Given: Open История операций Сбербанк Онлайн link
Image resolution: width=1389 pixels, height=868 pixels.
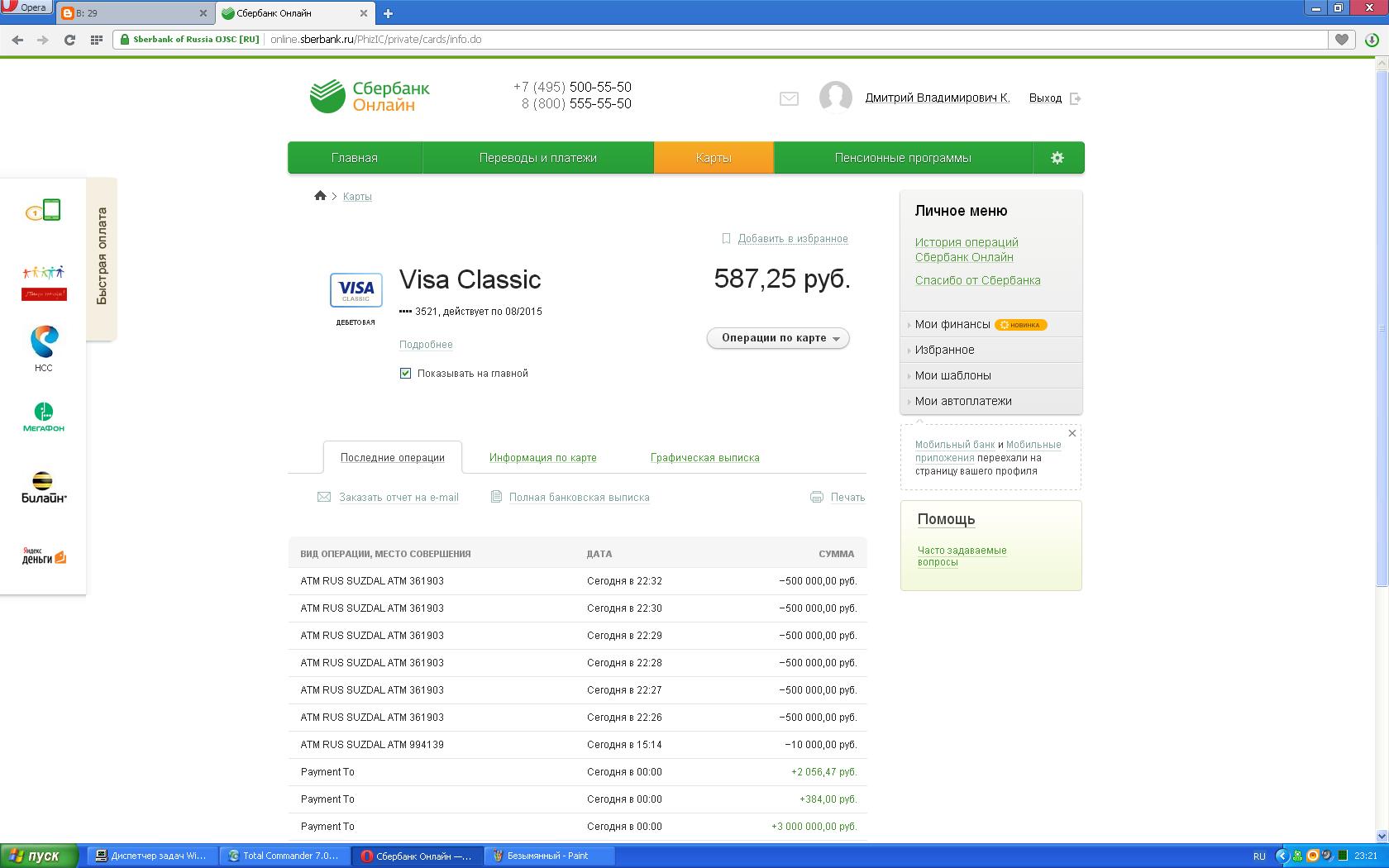Looking at the screenshot, I should point(967,250).
